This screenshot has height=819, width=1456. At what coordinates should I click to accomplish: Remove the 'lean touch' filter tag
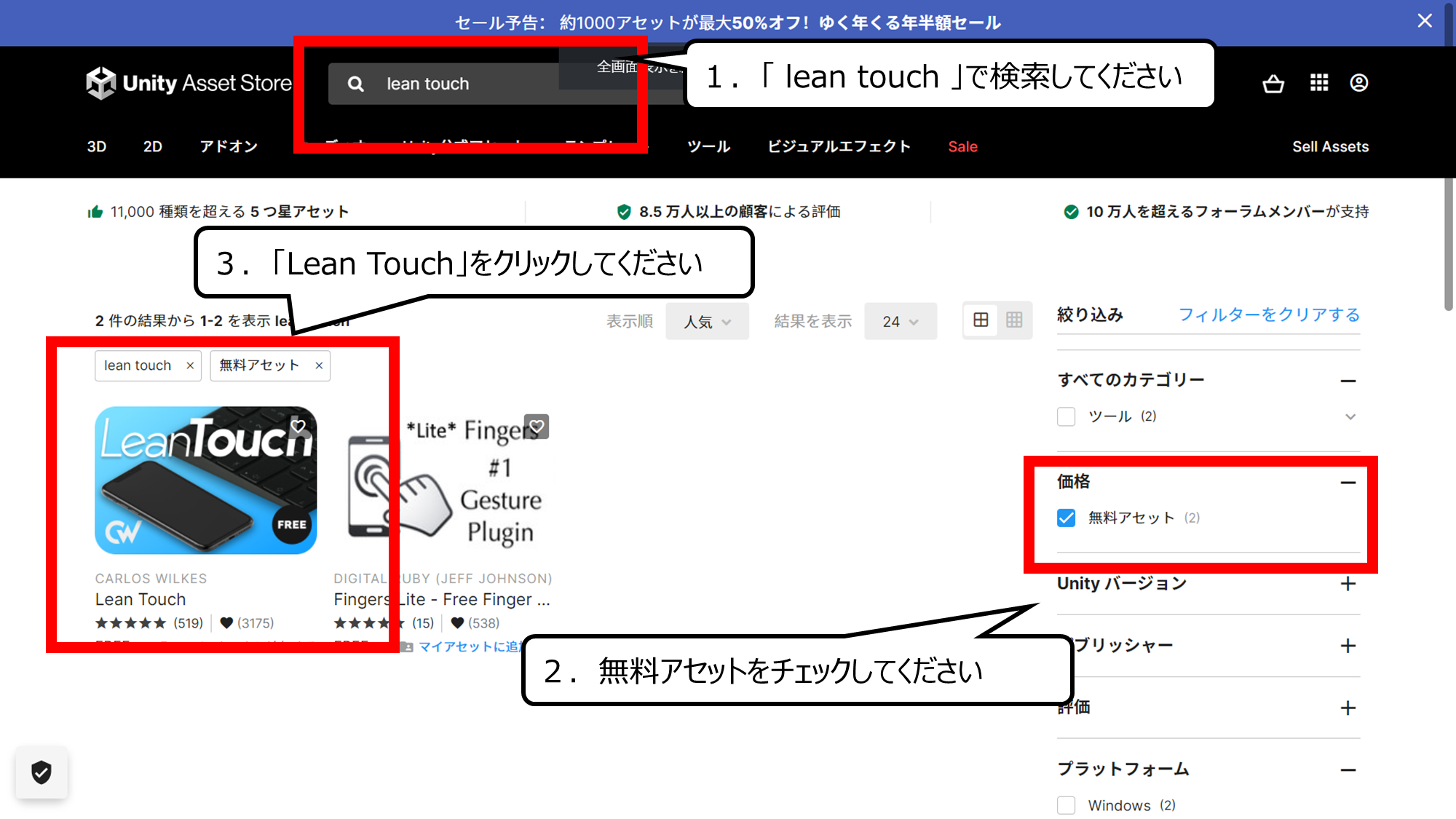pos(190,365)
